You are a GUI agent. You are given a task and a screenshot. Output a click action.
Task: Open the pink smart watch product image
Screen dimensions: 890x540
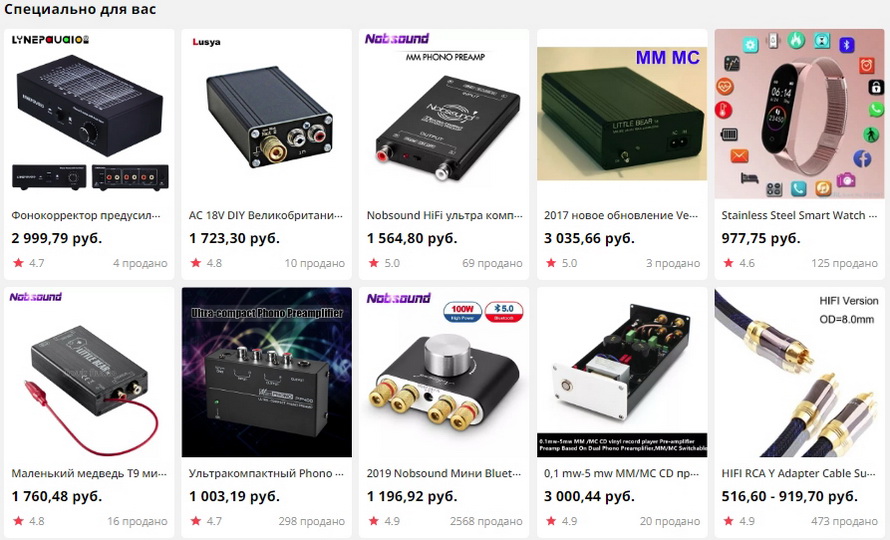click(799, 114)
